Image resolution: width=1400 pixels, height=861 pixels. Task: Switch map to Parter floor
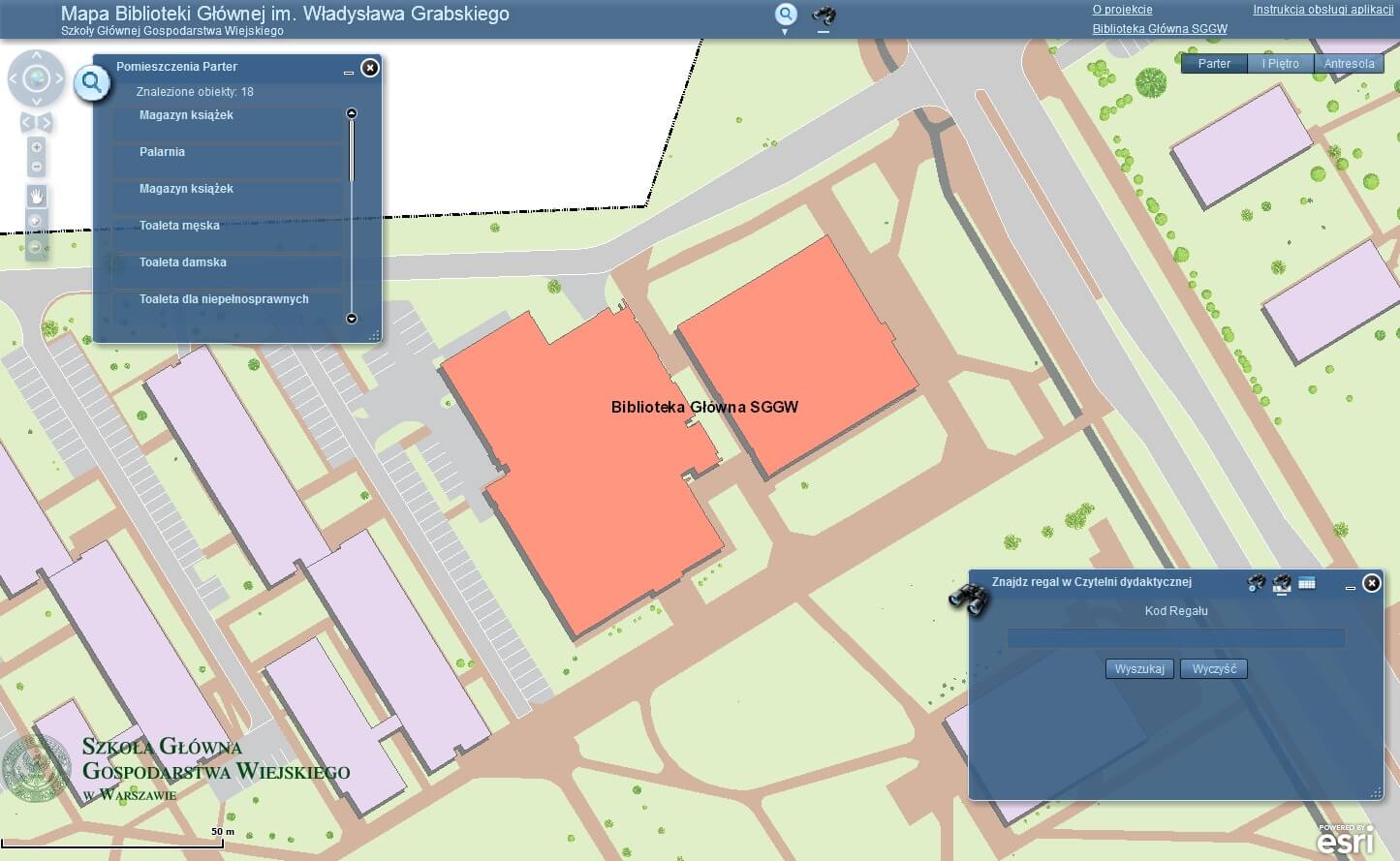[1214, 64]
